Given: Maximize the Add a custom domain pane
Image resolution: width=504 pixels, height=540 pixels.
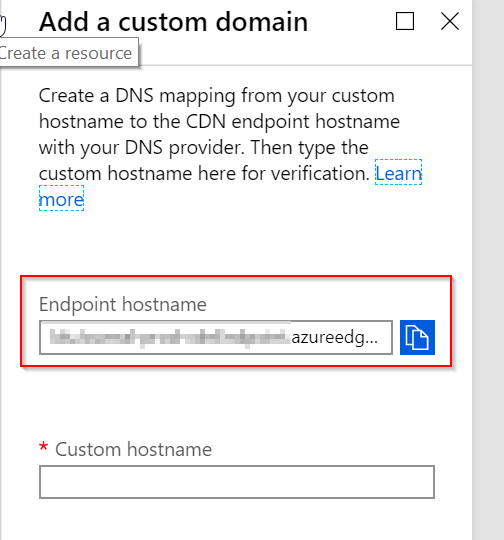Looking at the screenshot, I should click(x=405, y=21).
